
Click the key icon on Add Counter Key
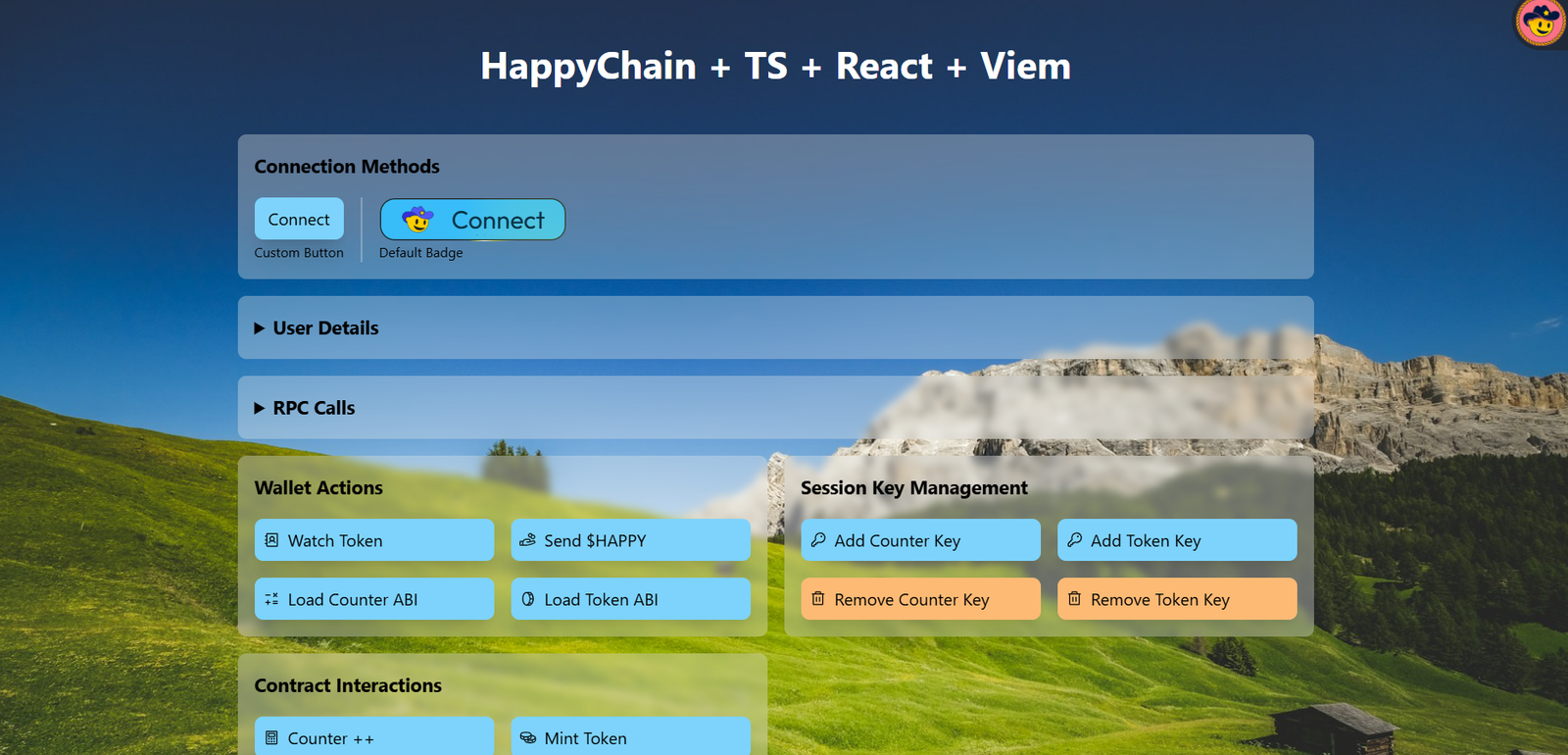[x=818, y=540]
